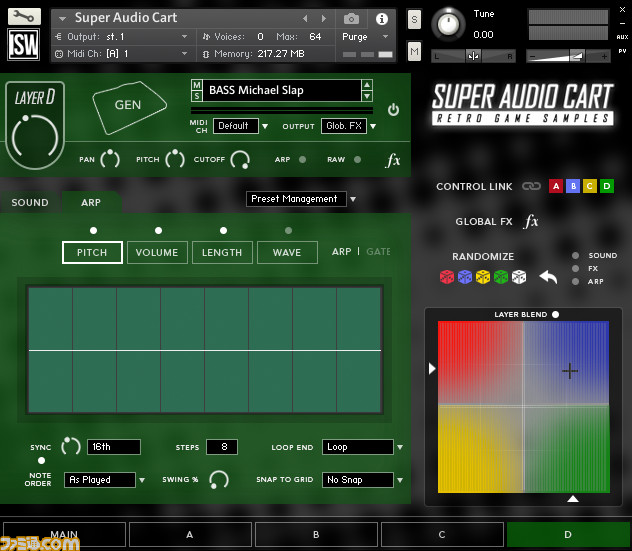Open the MAIN page tab
This screenshot has width=632, height=551.
[x=64, y=534]
